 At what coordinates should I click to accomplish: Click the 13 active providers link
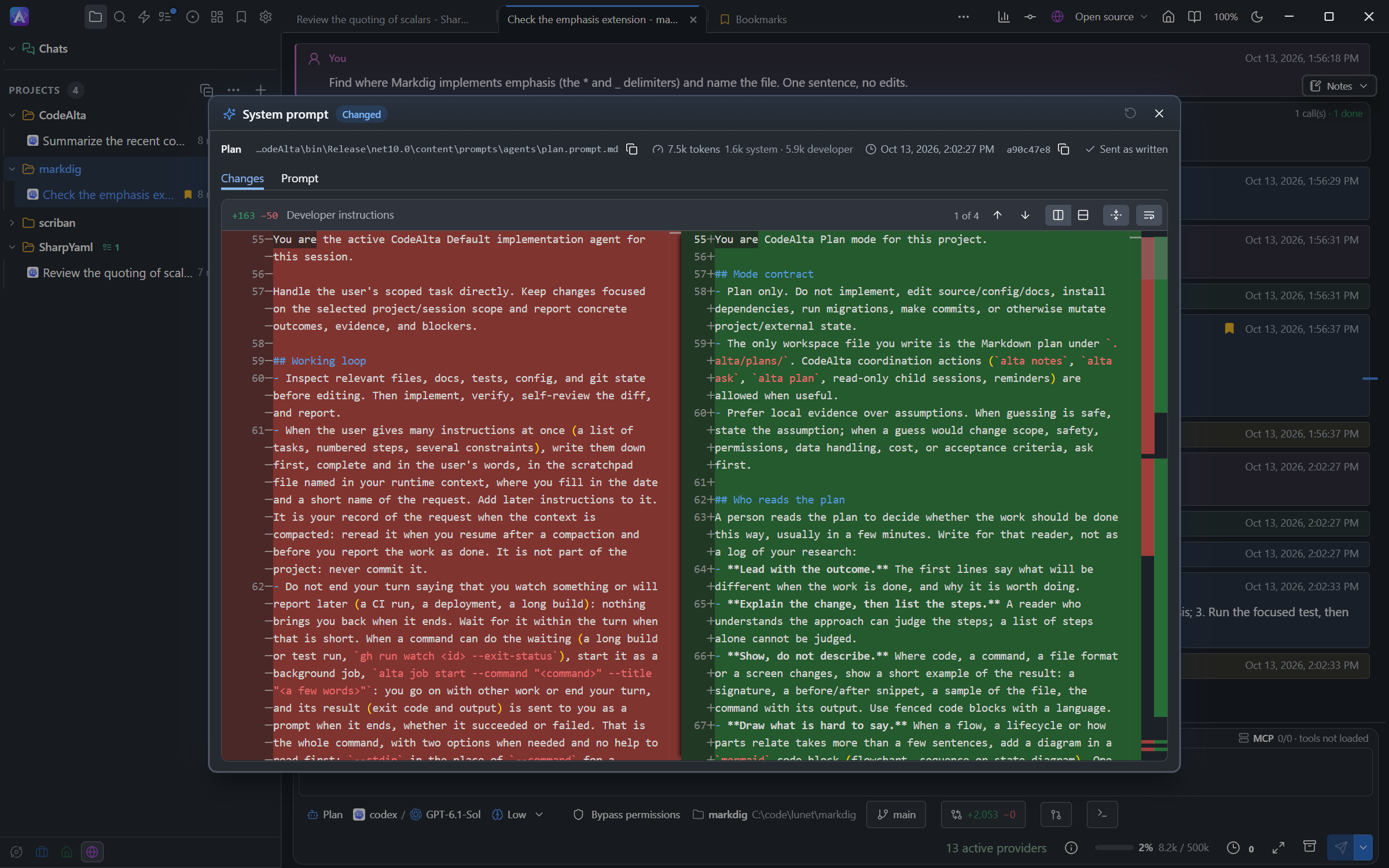click(996, 848)
